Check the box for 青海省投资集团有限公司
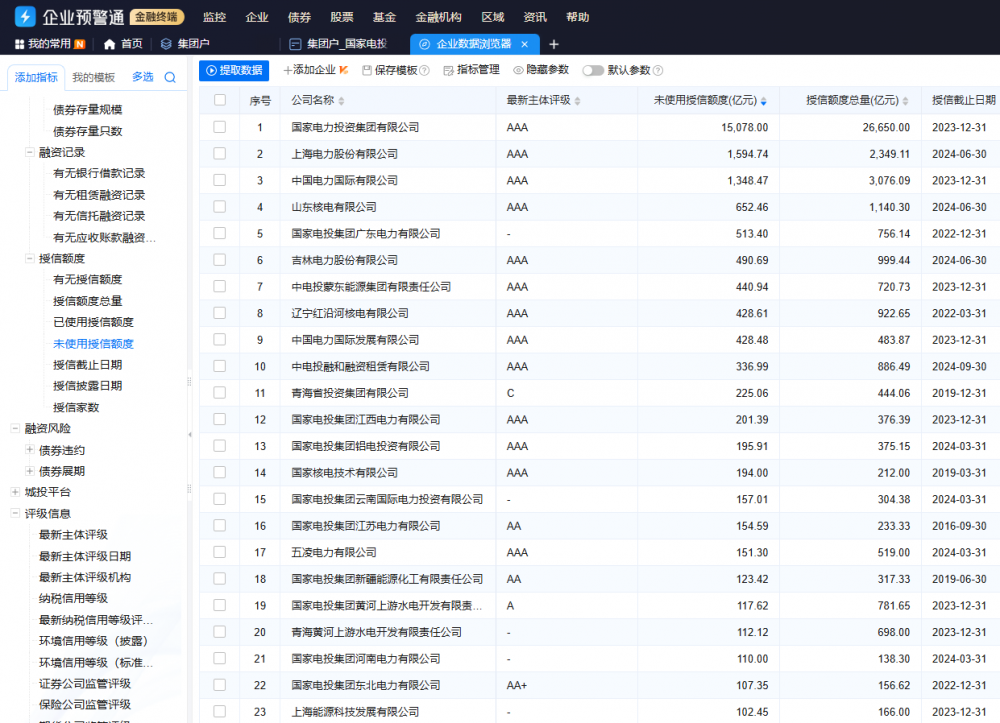Viewport: 1000px width, 723px height. point(220,393)
